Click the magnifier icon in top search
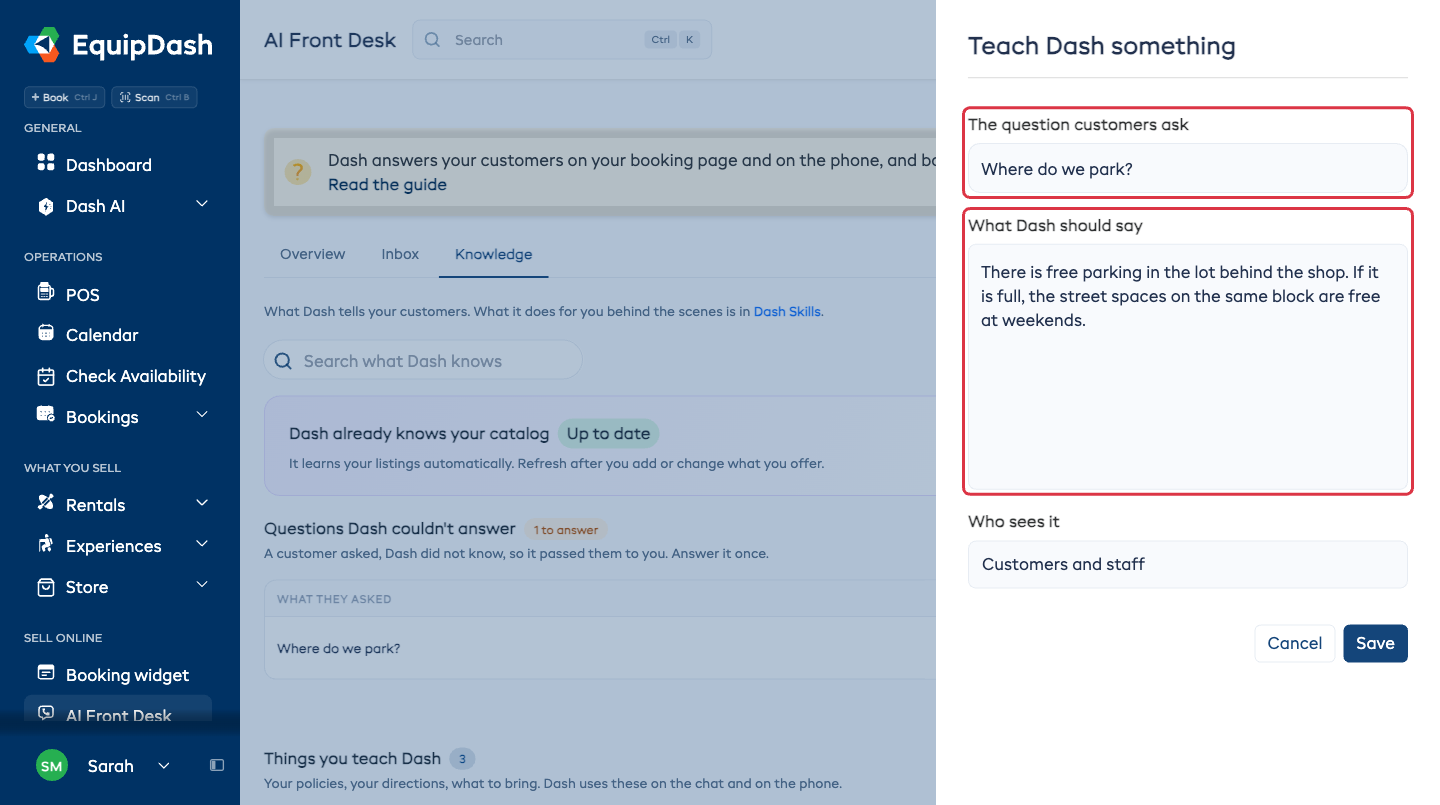Image resolution: width=1440 pixels, height=805 pixels. click(x=432, y=40)
